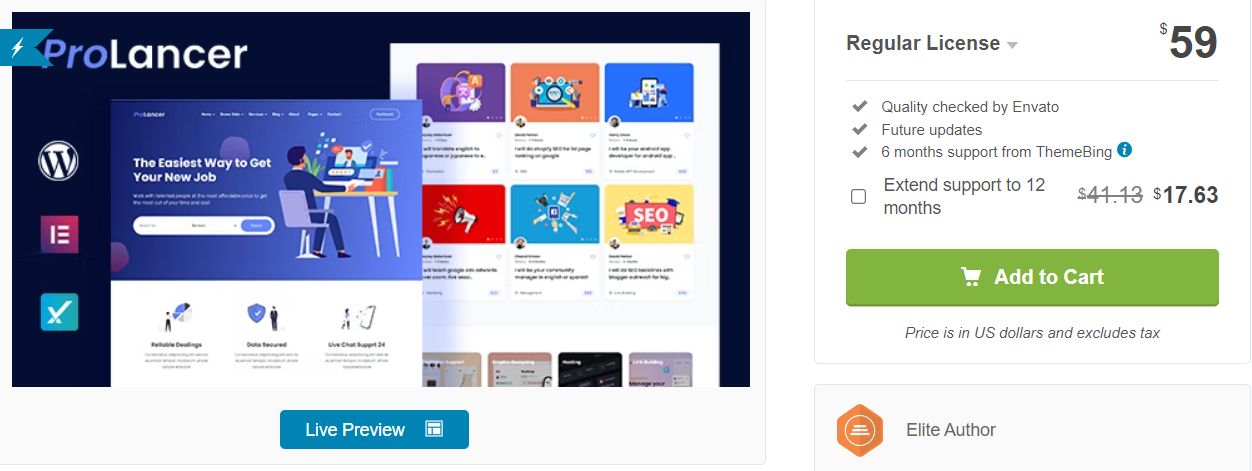Click the support info icon next to ThemeBing
The height and width of the screenshot is (471, 1252).
coord(1124,150)
